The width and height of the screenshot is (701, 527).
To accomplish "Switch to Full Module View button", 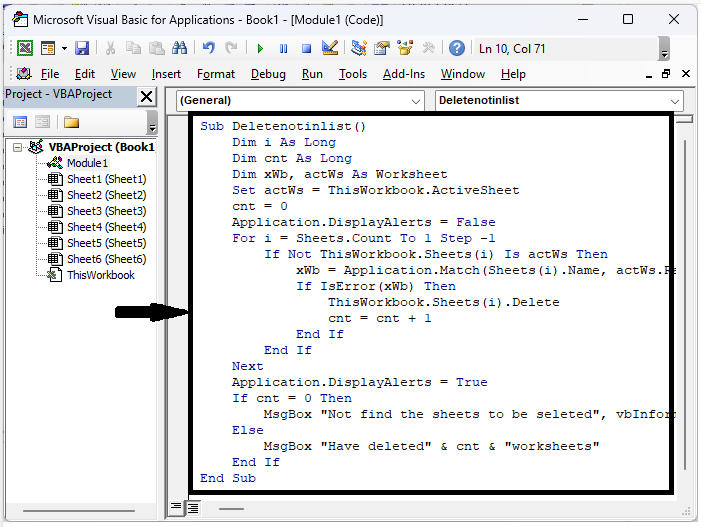I will tap(193, 508).
